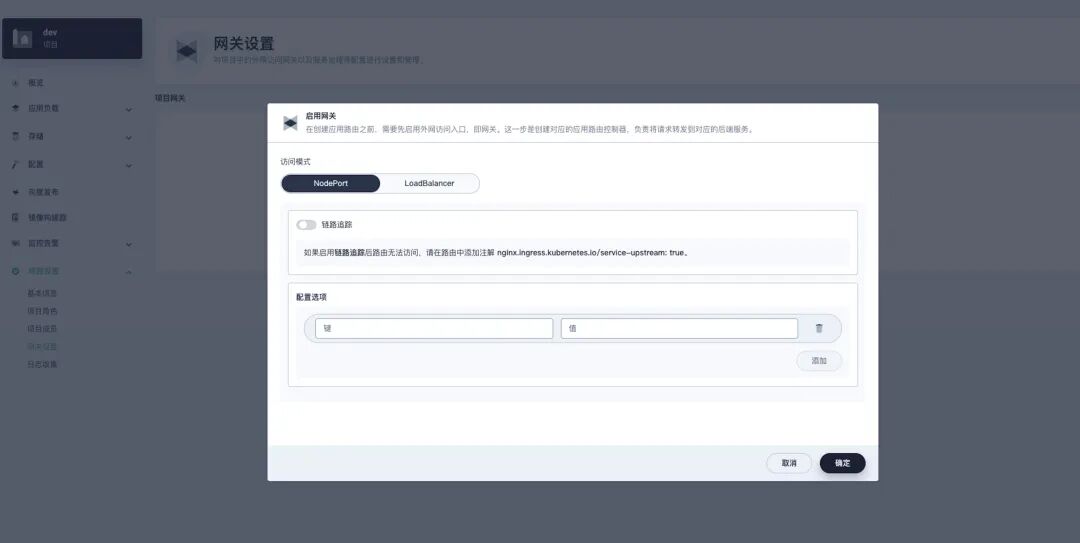Click the 键 key input field

(x=434, y=329)
